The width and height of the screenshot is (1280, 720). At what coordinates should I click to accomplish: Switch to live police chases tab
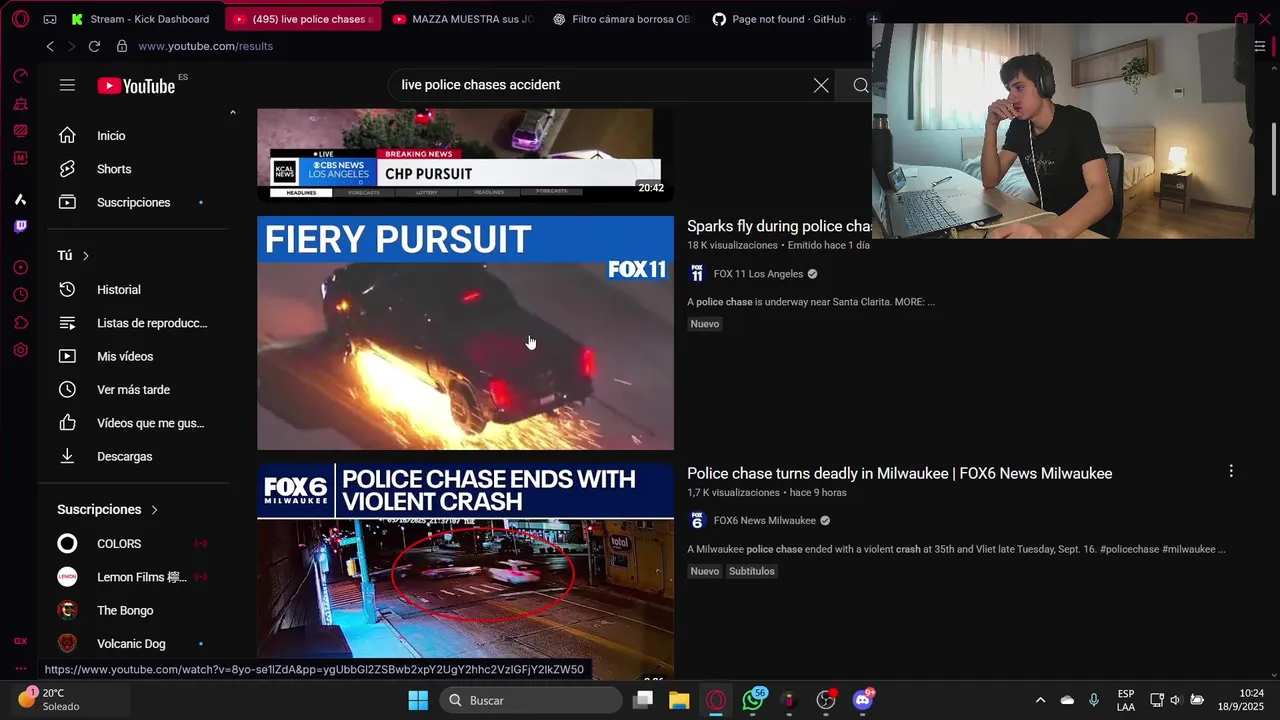click(x=303, y=19)
